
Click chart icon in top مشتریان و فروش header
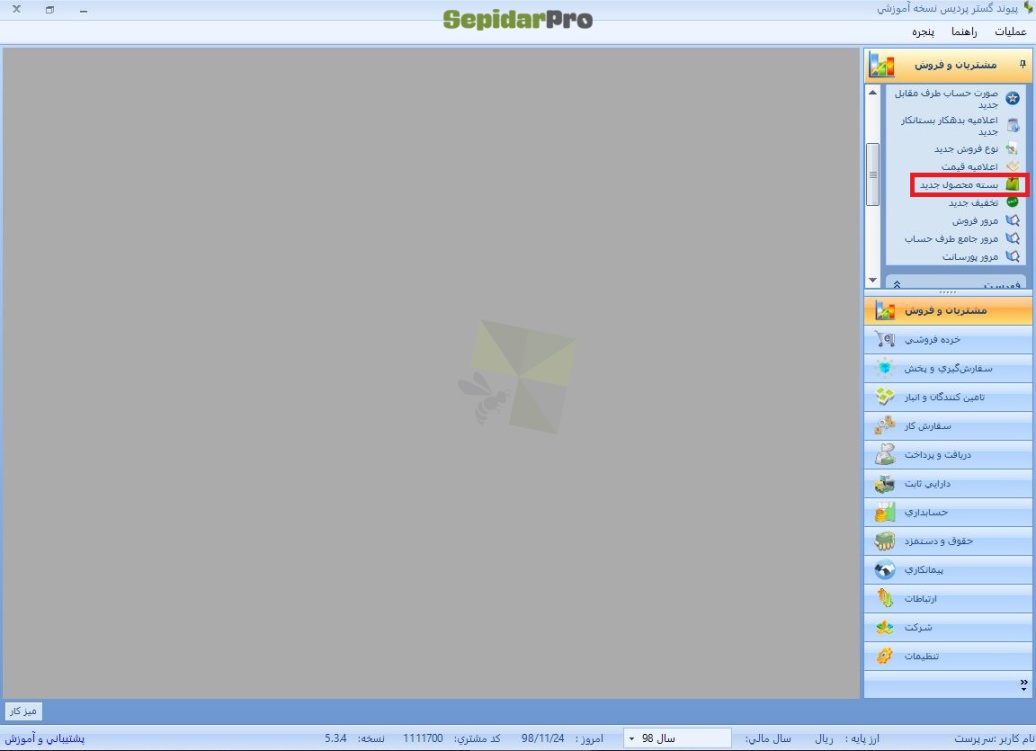click(x=882, y=65)
